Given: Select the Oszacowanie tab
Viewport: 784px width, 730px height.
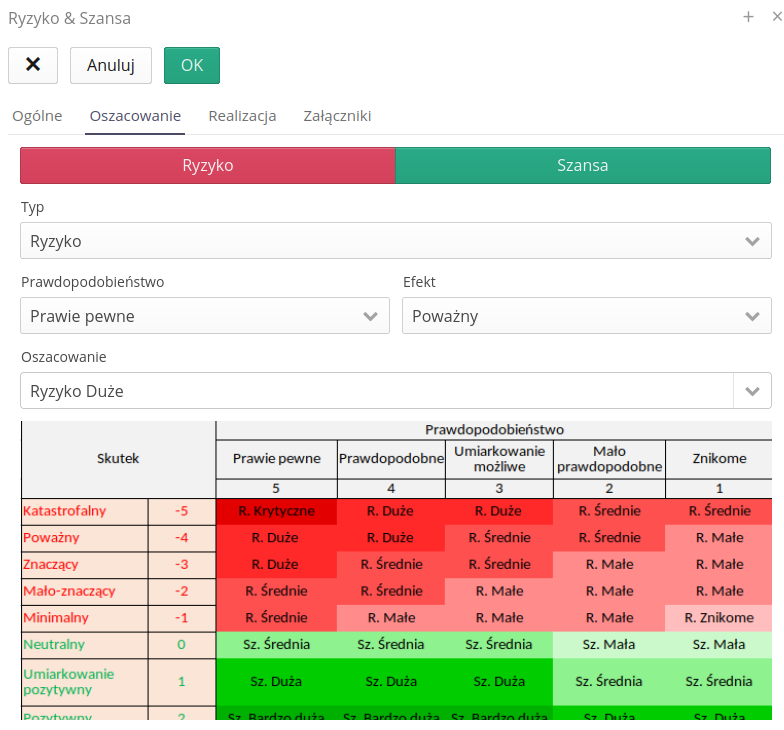Looking at the screenshot, I should pos(135,116).
